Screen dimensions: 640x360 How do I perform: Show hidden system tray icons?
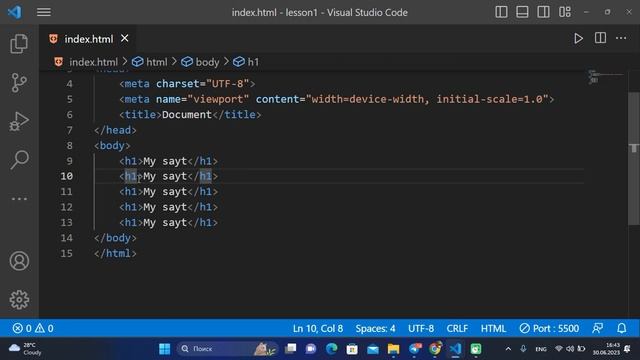pos(508,349)
